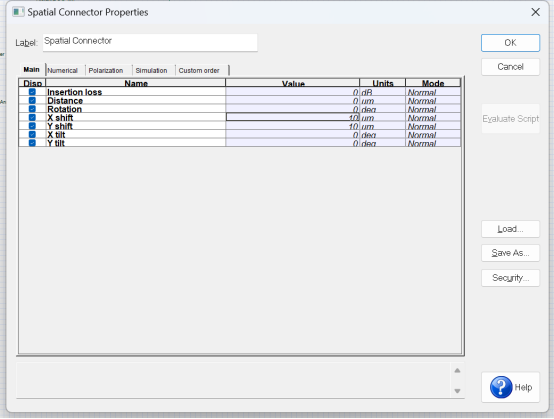Screen dimensions: 554x419
Task: Click the deg units cell for X tilt
Action: click(x=383, y=134)
